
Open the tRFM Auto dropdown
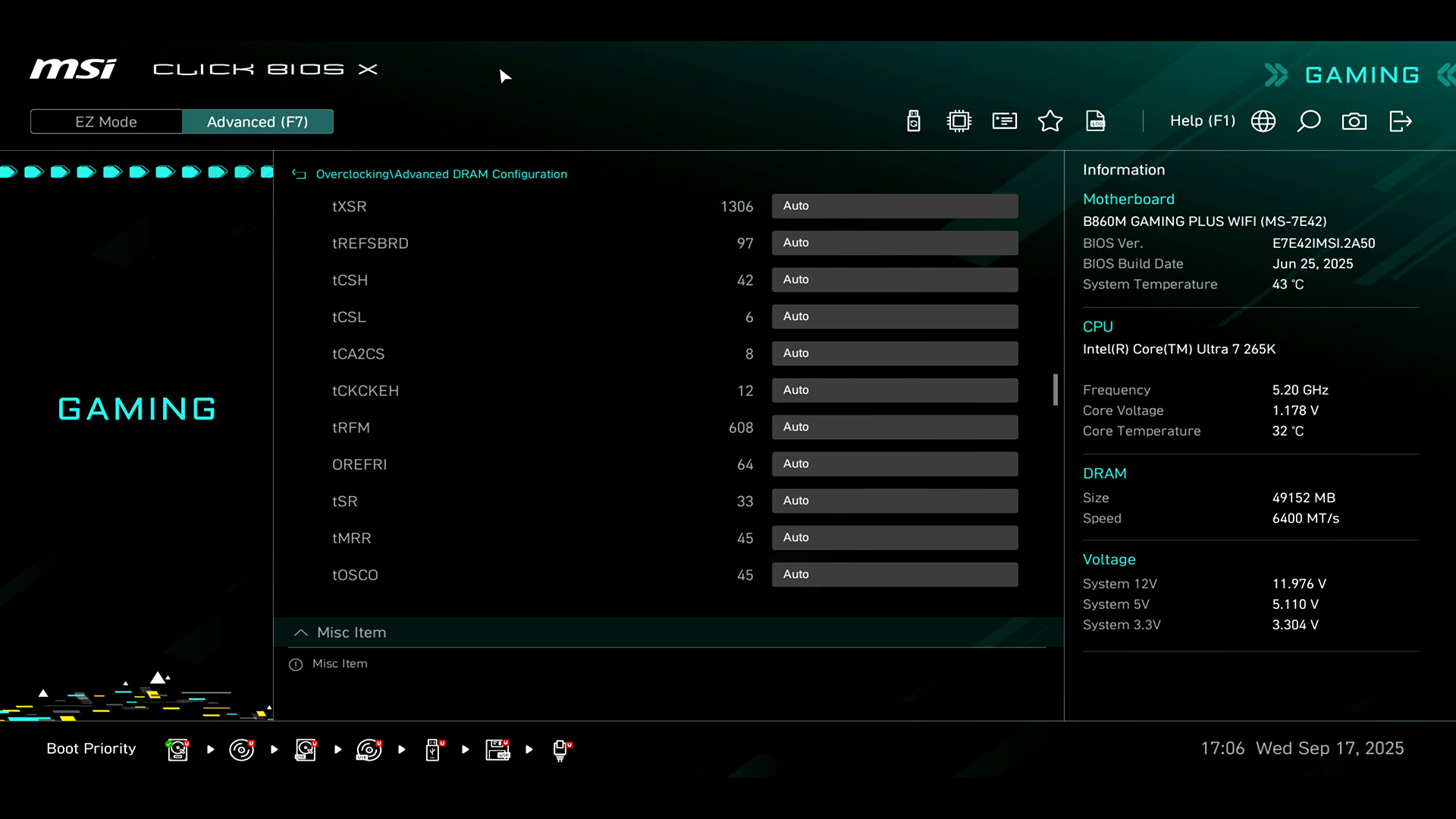pos(894,427)
